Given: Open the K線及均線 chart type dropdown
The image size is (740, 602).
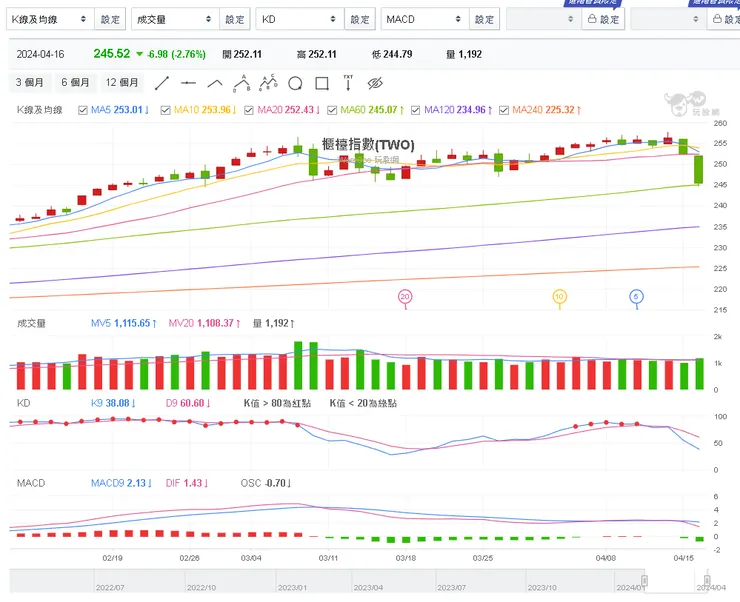Looking at the screenshot, I should (50, 19).
